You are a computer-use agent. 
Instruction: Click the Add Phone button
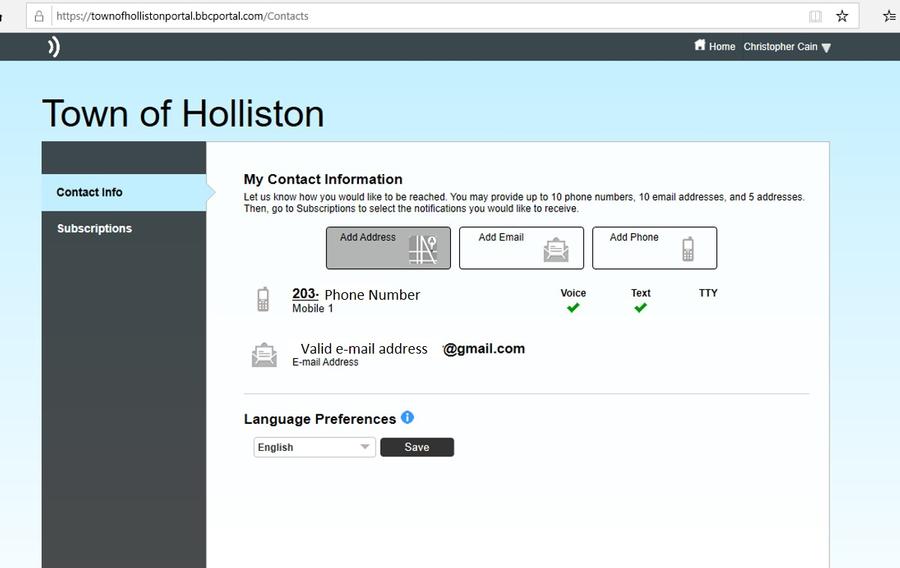(654, 248)
